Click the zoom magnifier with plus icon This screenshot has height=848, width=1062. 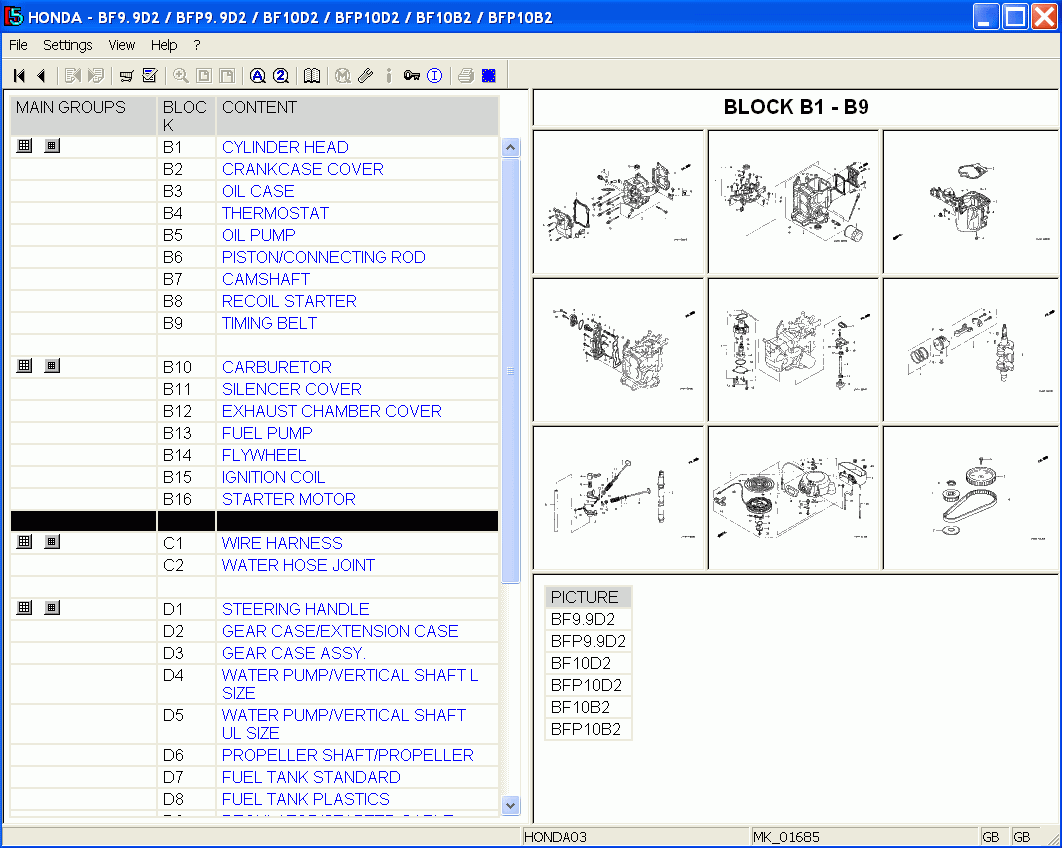[181, 76]
